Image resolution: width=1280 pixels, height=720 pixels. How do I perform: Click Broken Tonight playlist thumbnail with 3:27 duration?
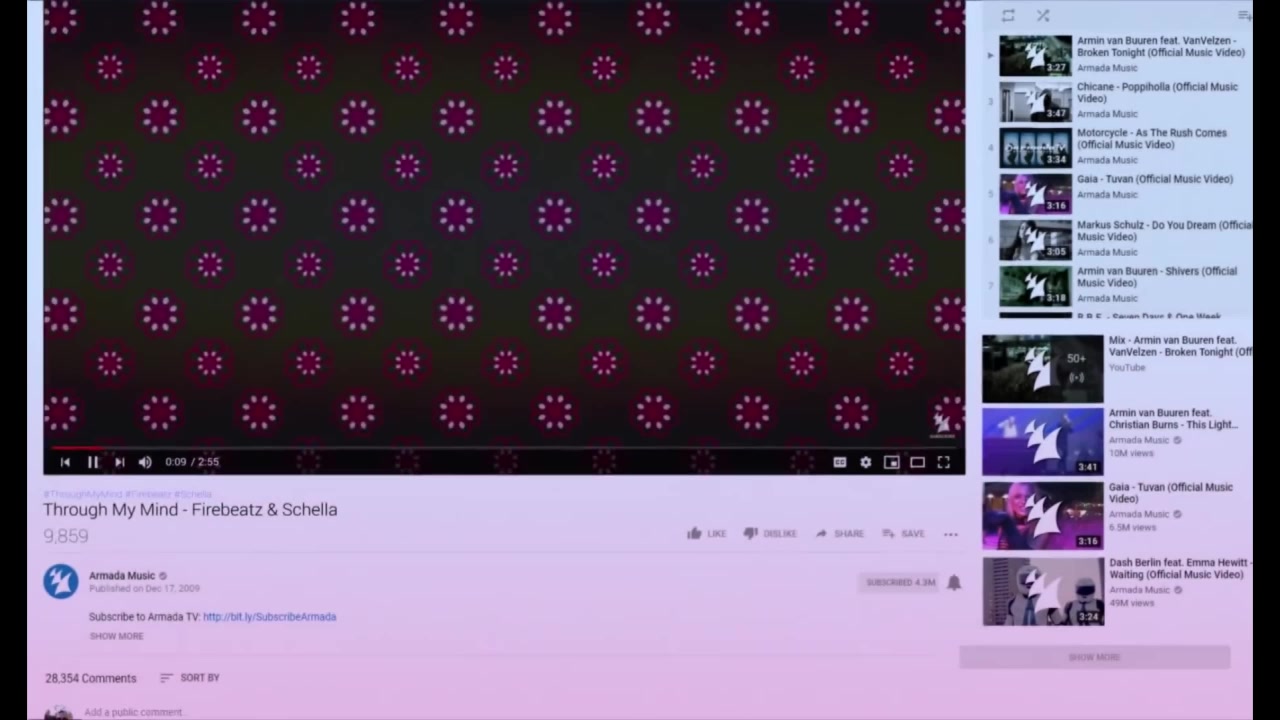(1036, 55)
